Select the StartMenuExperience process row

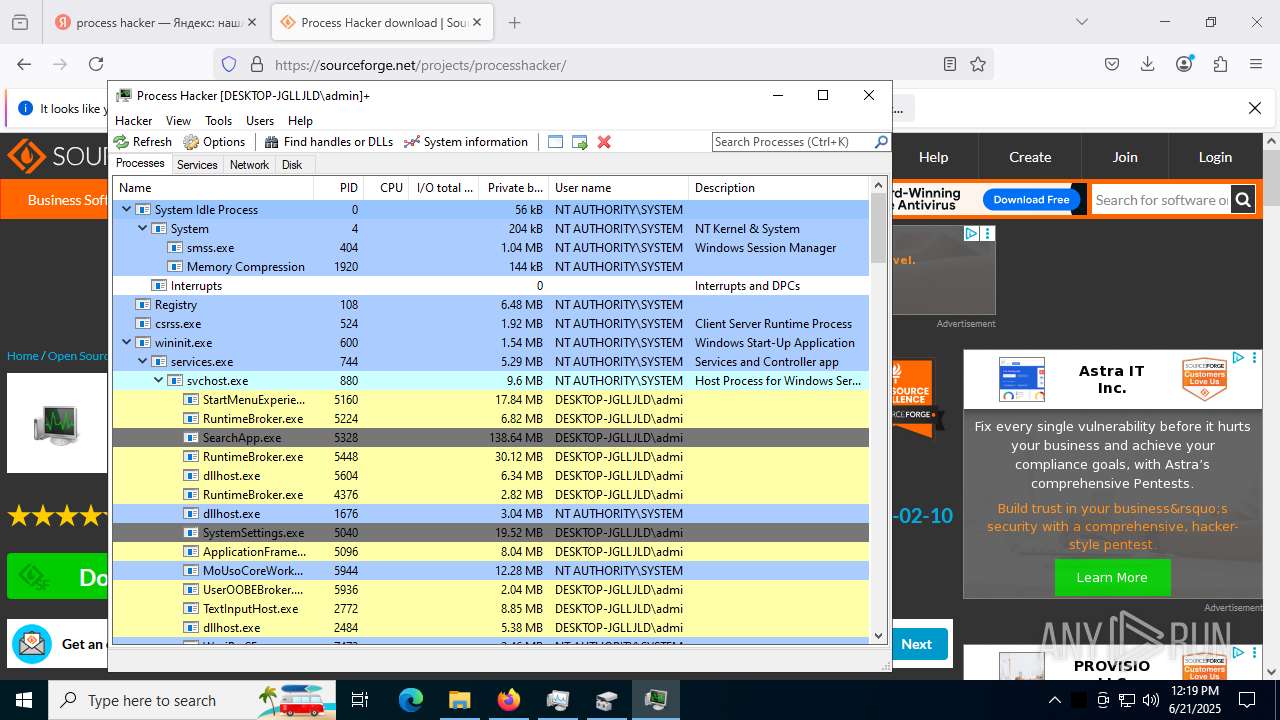(x=491, y=400)
